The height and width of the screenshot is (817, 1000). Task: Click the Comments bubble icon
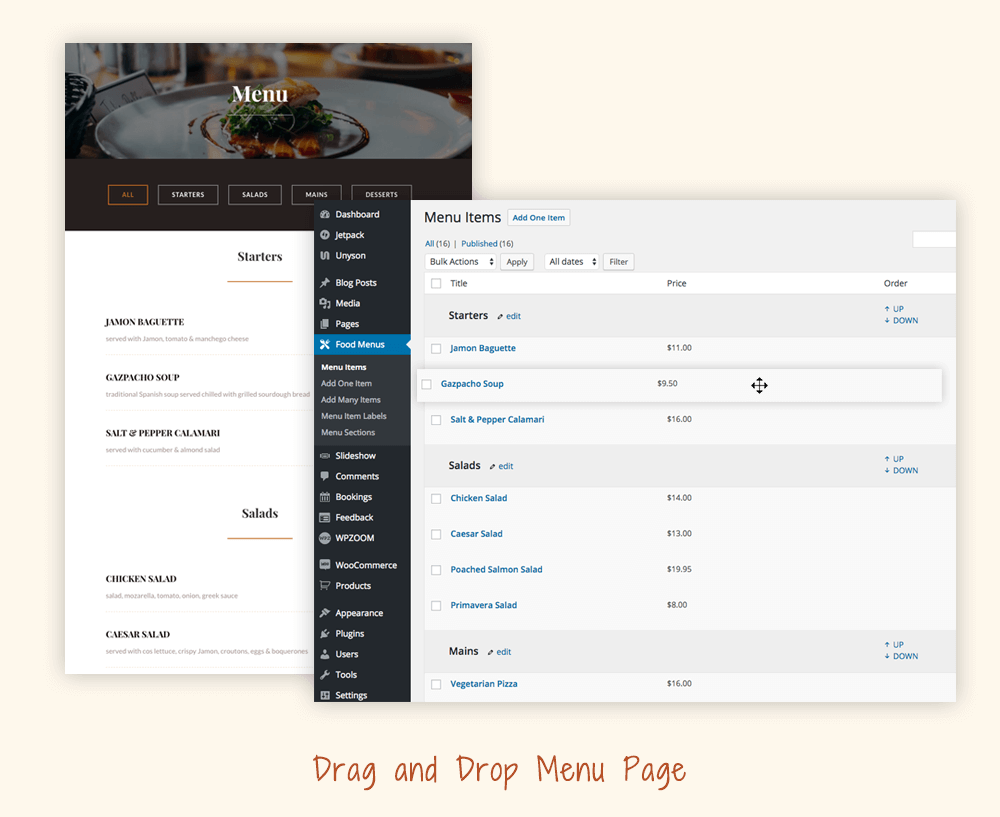click(325, 476)
